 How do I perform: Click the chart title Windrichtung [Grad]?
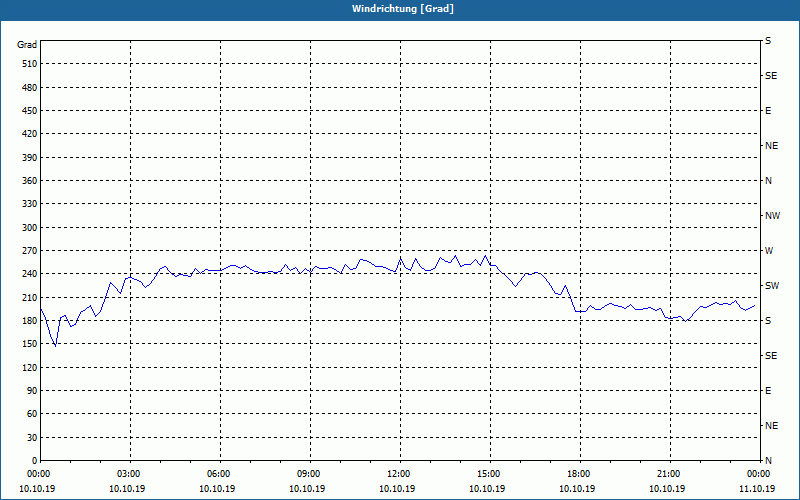pos(403,9)
